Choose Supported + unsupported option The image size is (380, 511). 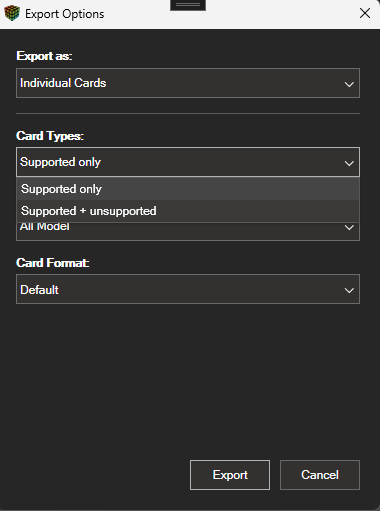pyautogui.click(x=188, y=211)
